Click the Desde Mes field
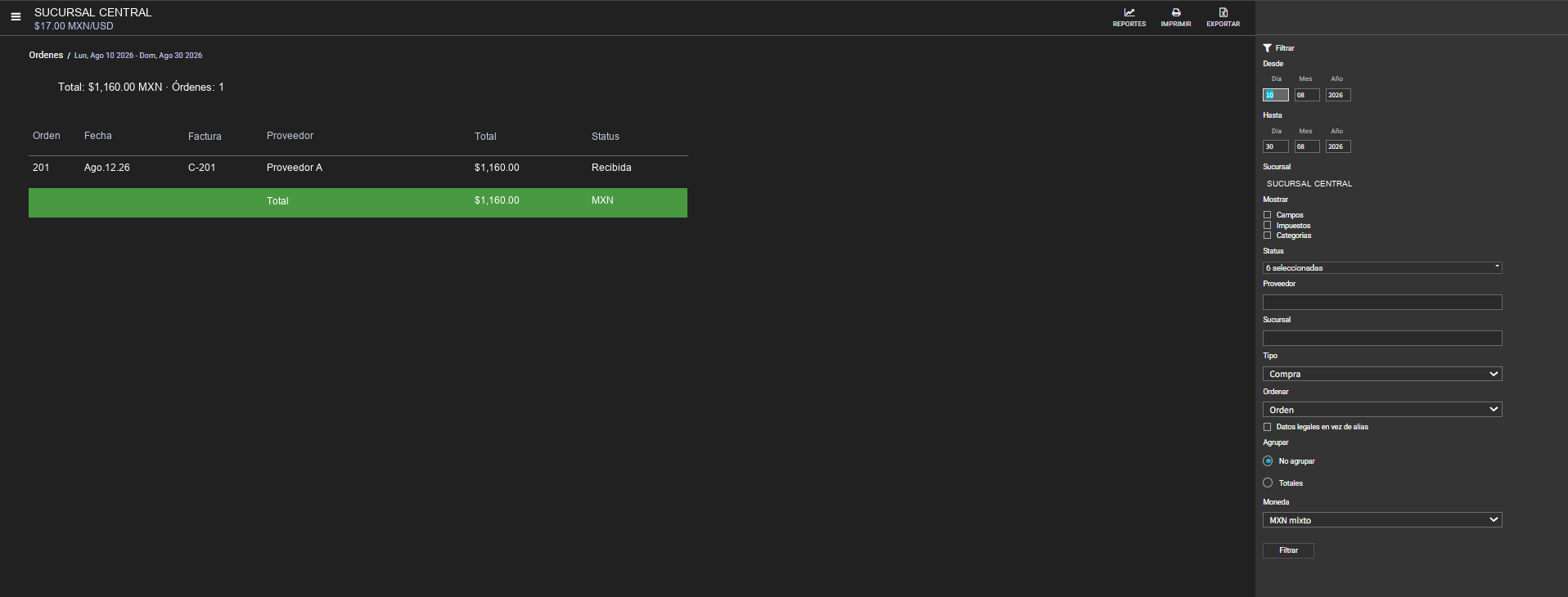 click(1307, 95)
